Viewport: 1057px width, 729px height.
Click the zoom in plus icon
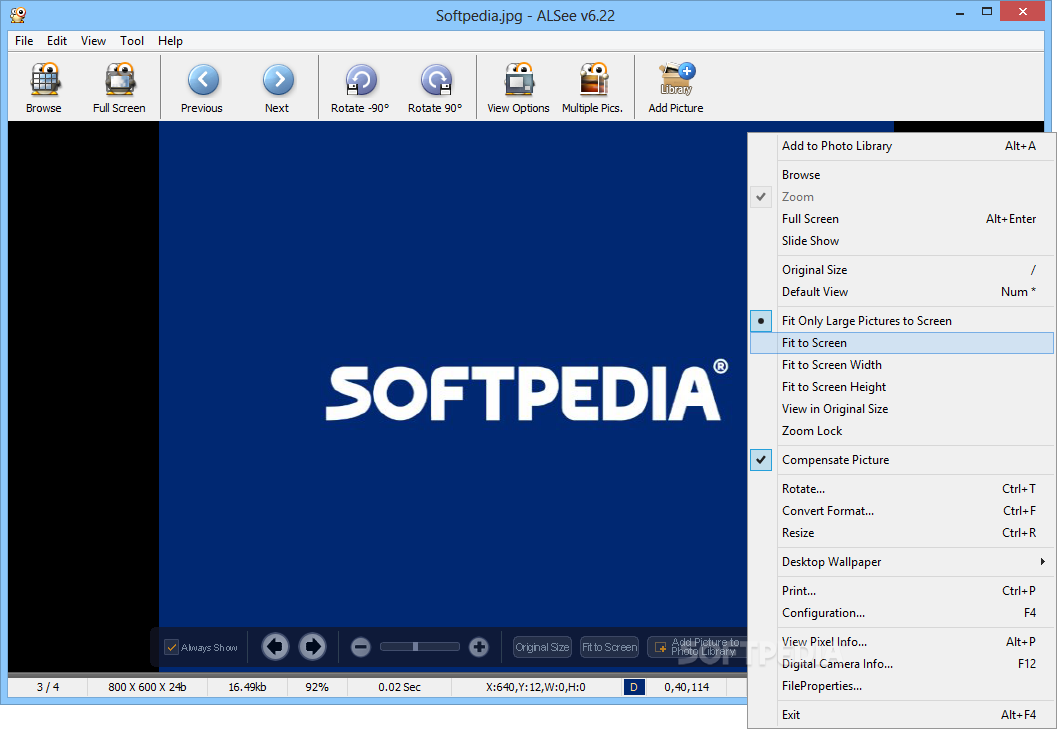tap(479, 647)
